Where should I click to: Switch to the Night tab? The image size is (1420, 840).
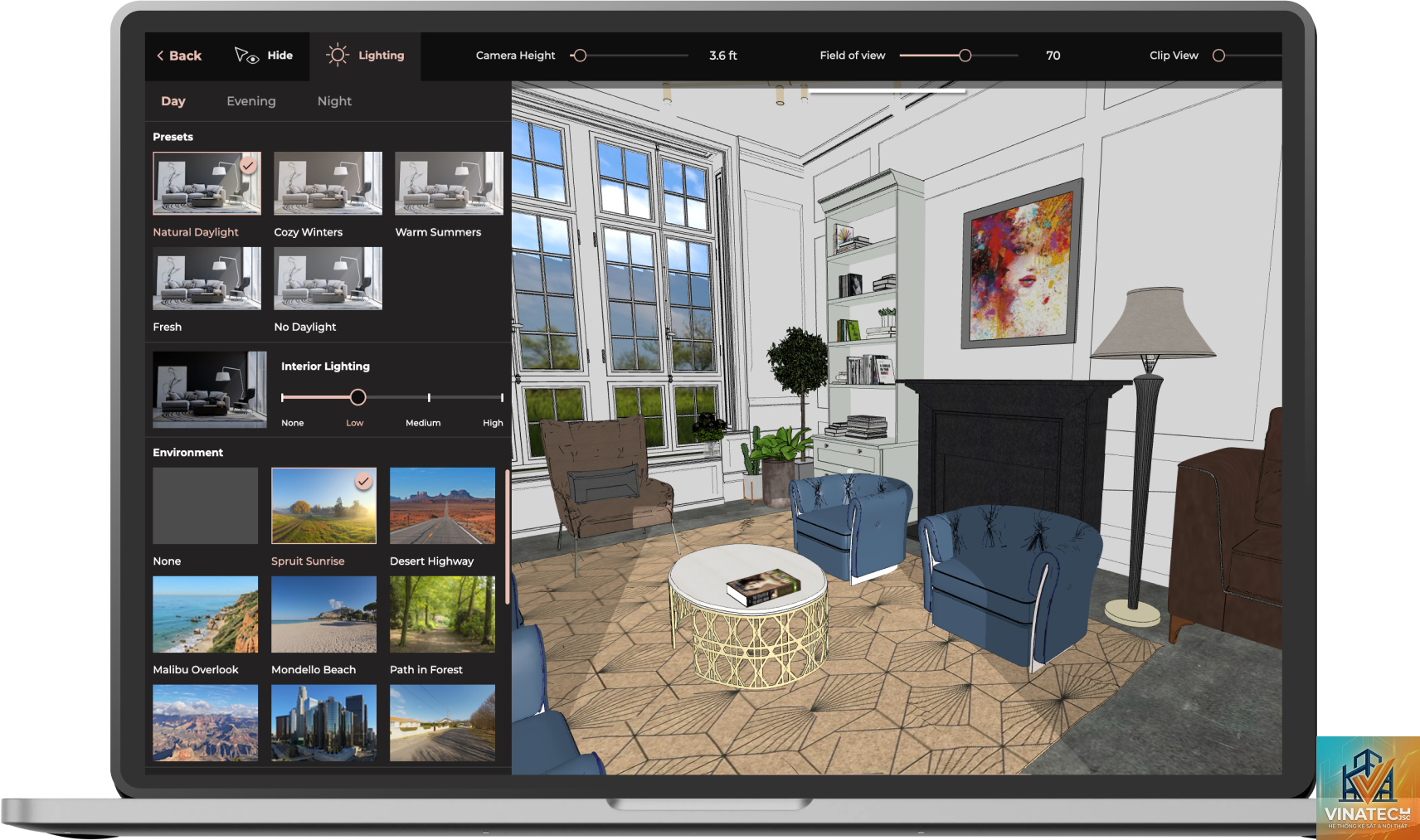334,101
